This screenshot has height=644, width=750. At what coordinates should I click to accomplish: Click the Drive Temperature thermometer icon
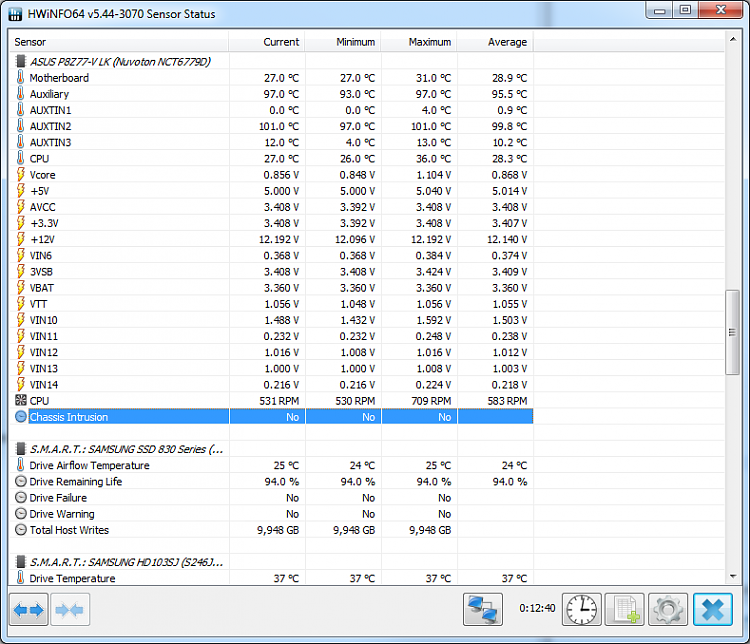pyautogui.click(x=21, y=578)
